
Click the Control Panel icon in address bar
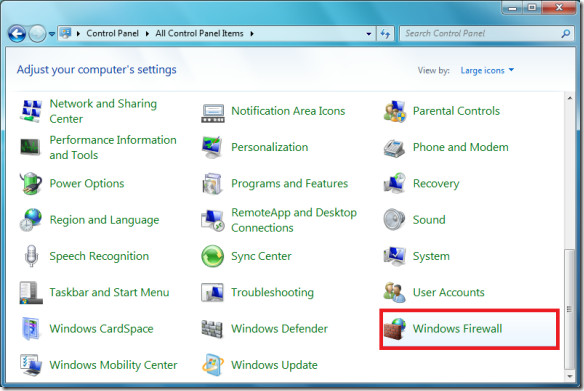tap(66, 34)
